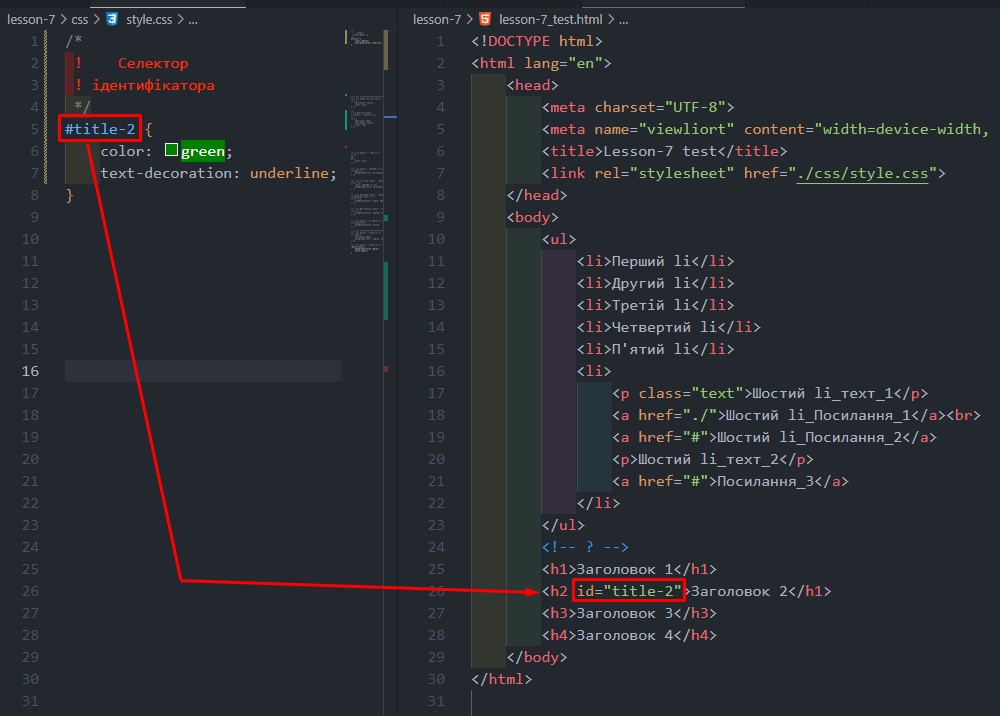Click the "Другий li" list item text
The width and height of the screenshot is (1000, 716).
click(x=651, y=283)
